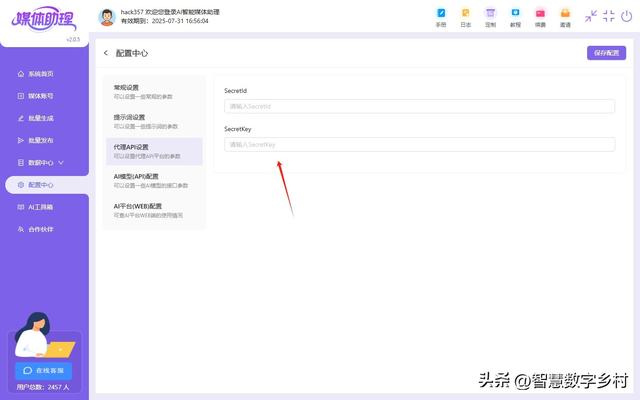Focus the SecretKey input field

[419, 144]
